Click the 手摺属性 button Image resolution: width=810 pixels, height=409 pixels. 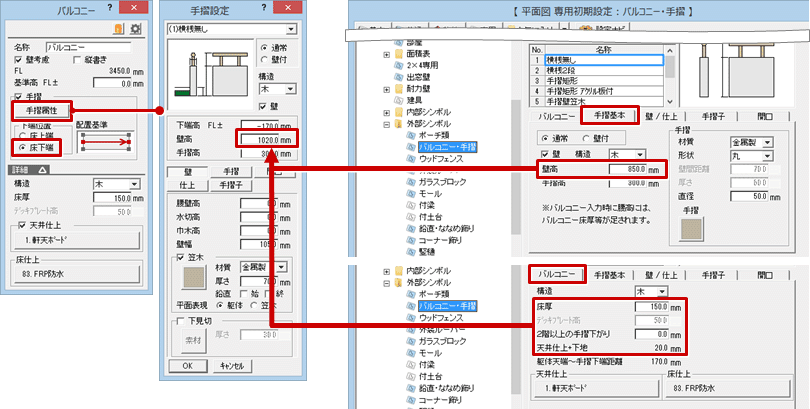click(x=41, y=108)
